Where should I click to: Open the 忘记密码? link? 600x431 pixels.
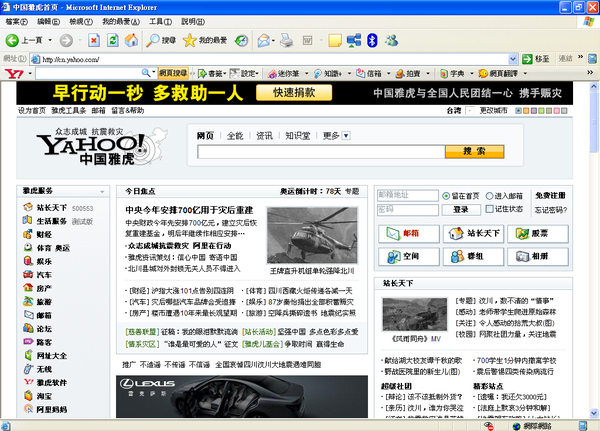coord(551,210)
